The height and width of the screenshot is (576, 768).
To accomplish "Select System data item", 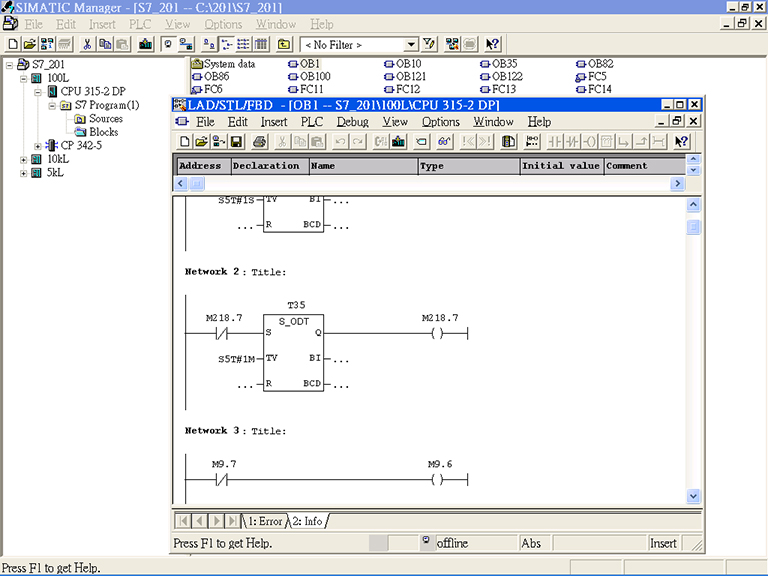I will coord(224,64).
